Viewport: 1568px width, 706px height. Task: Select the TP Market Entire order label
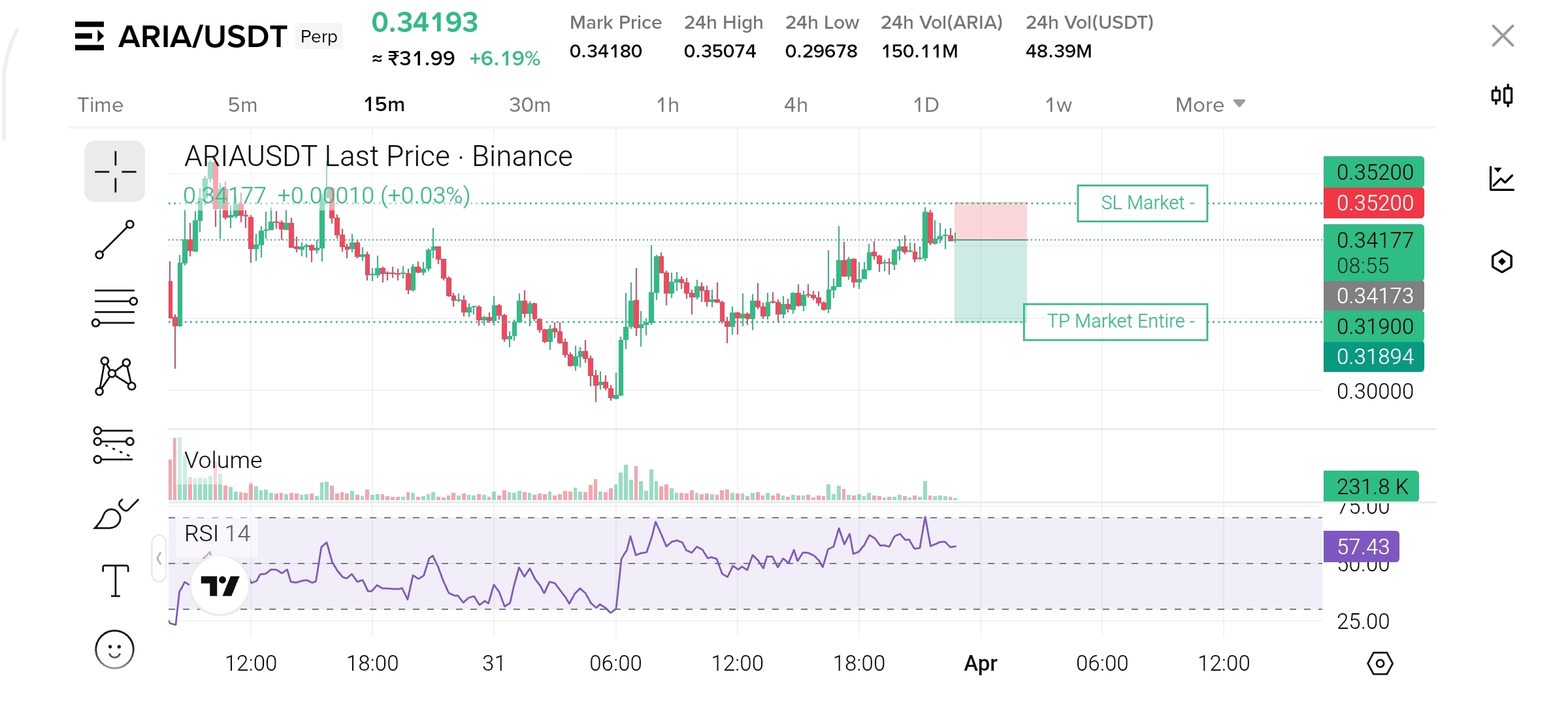[1115, 322]
